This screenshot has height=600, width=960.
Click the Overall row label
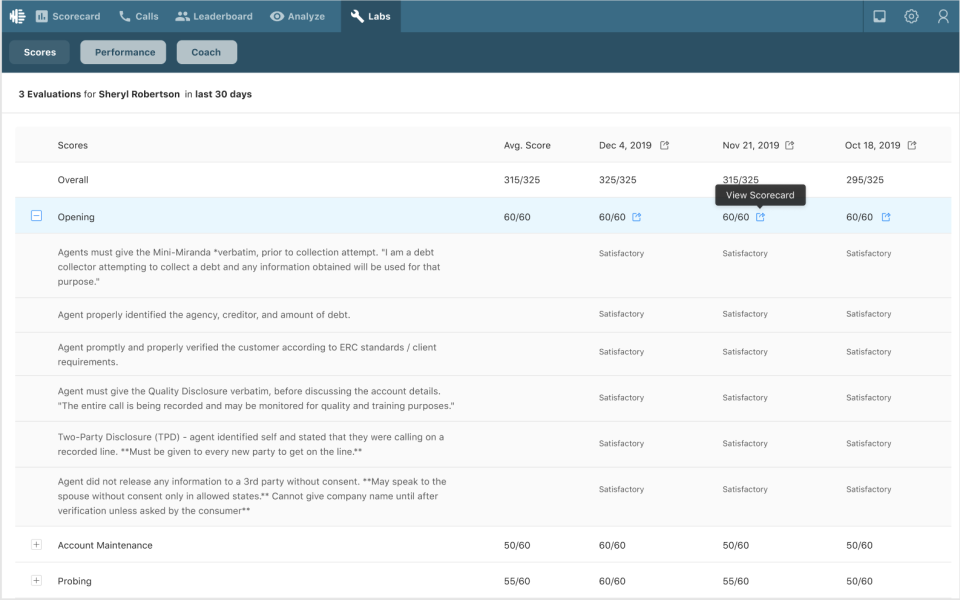click(73, 180)
